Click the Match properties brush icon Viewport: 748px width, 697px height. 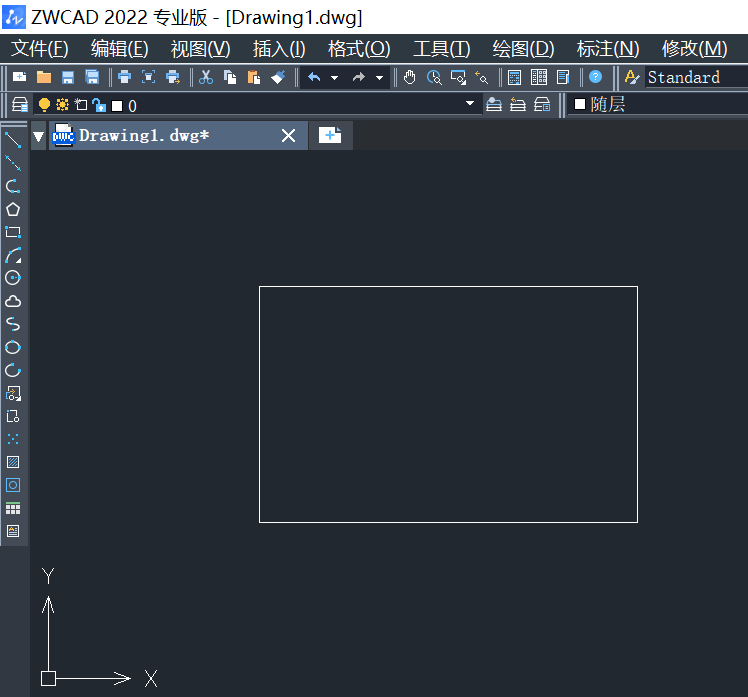pyautogui.click(x=278, y=77)
